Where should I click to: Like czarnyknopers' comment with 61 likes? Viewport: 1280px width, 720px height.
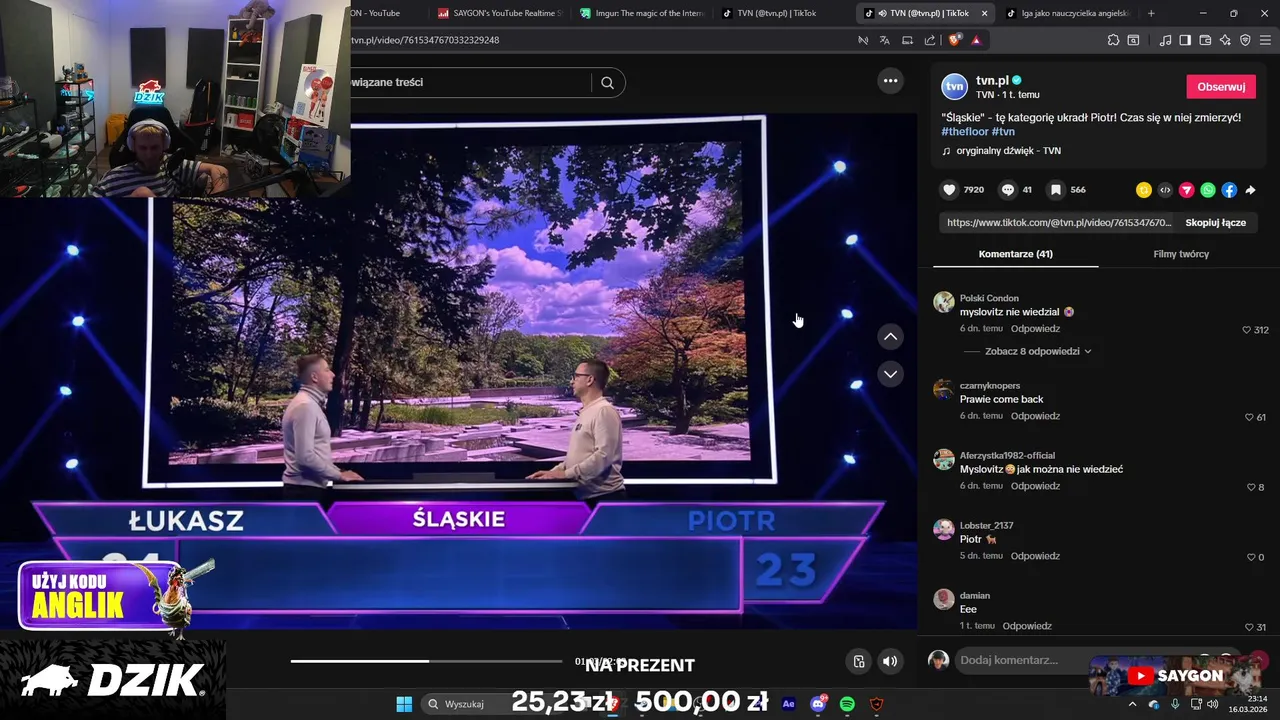tap(1249, 417)
